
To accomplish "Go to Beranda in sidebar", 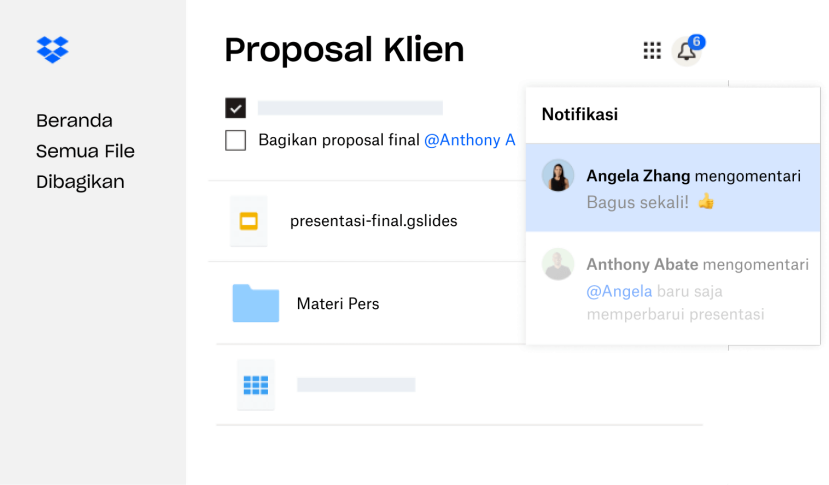I will (74, 121).
